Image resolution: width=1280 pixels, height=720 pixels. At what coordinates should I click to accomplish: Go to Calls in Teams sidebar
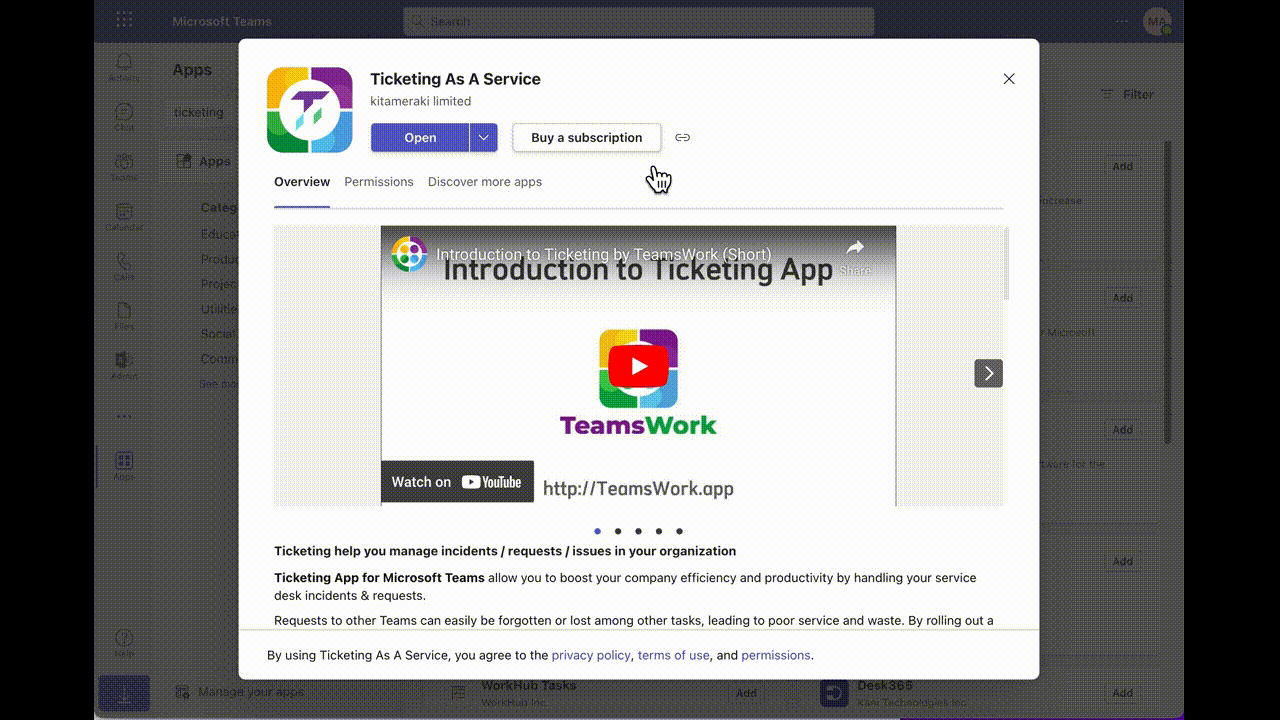point(124,266)
